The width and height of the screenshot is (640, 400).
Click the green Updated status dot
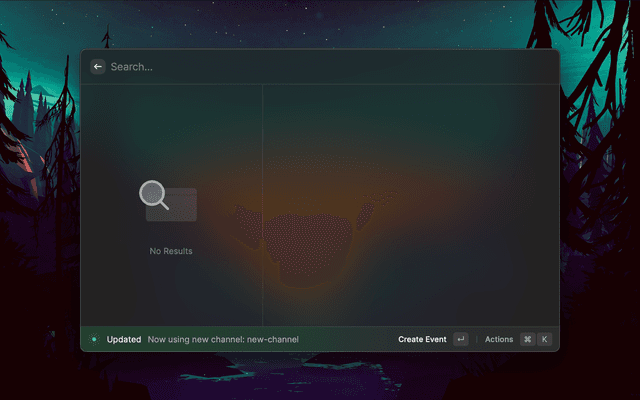point(94,339)
